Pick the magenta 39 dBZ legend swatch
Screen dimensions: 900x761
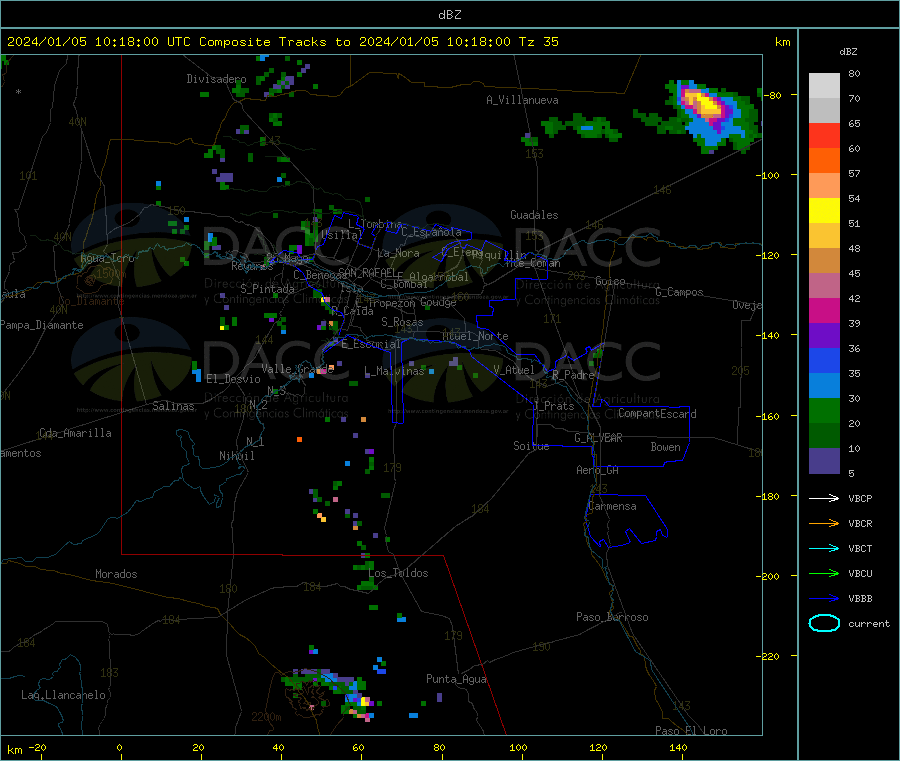(824, 310)
